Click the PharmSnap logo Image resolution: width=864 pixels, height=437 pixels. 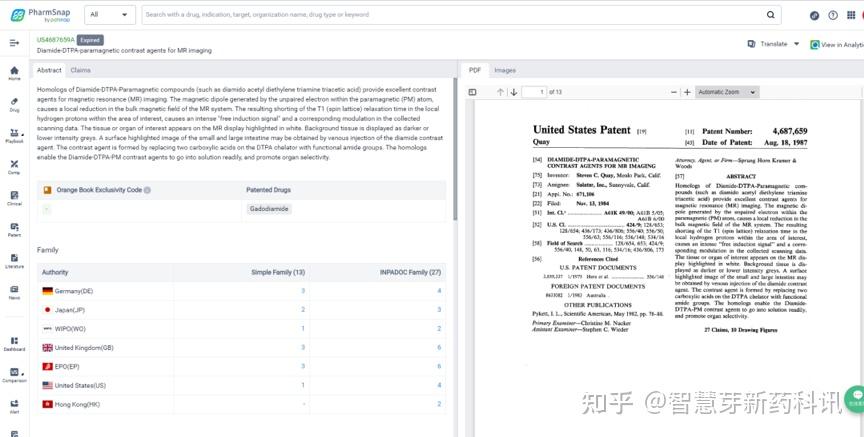pyautogui.click(x=40, y=15)
